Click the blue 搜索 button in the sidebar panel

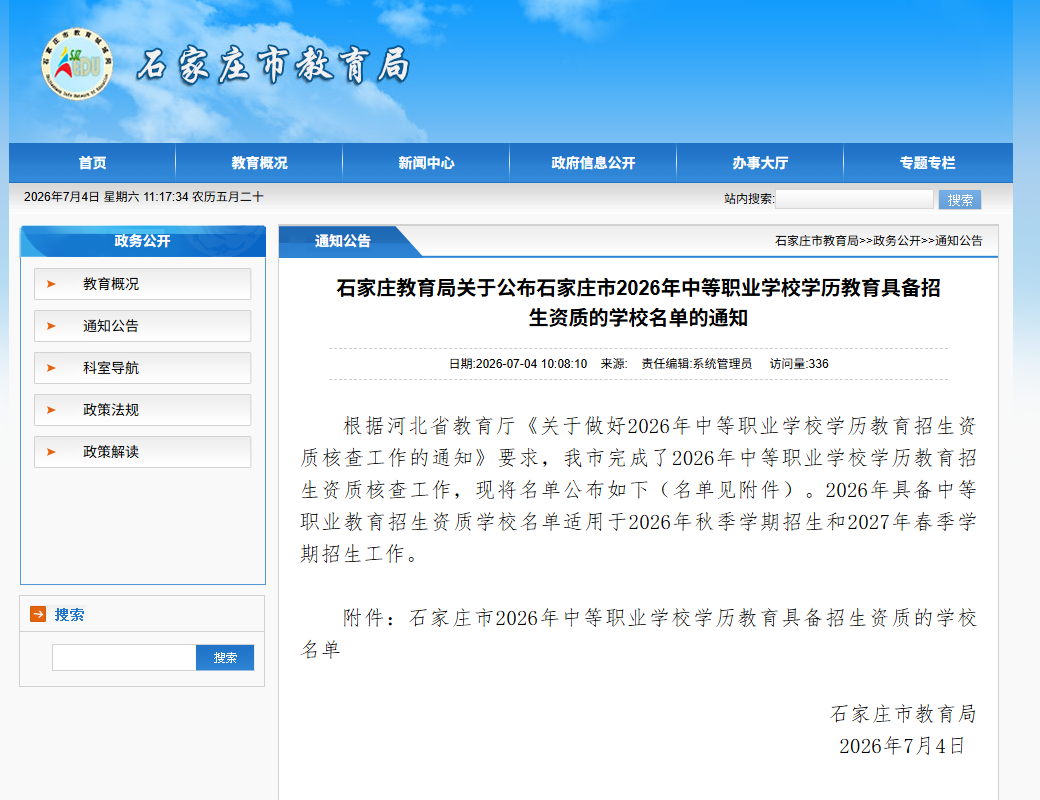tap(225, 657)
